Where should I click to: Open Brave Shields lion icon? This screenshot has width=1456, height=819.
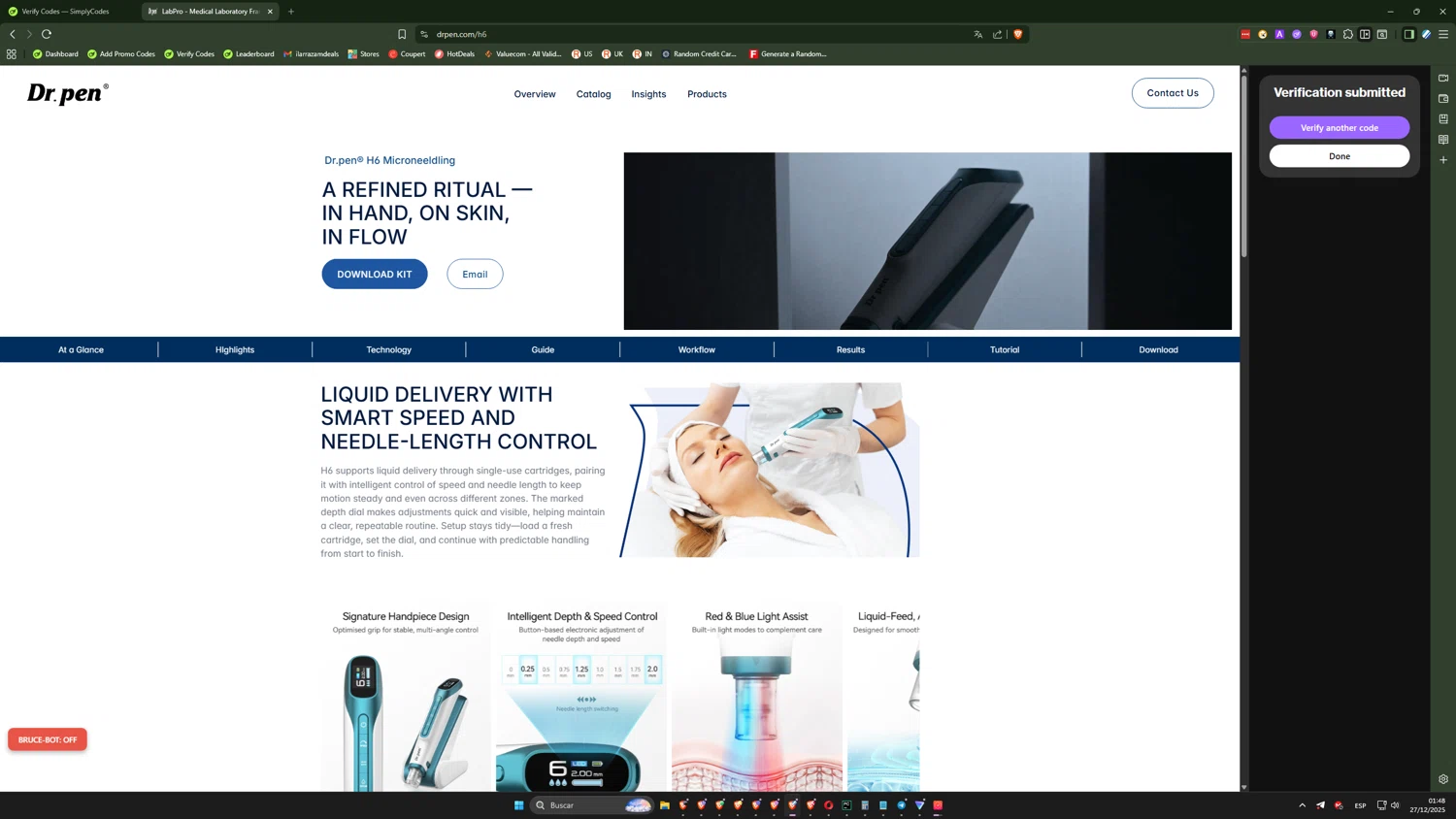[1017, 34]
